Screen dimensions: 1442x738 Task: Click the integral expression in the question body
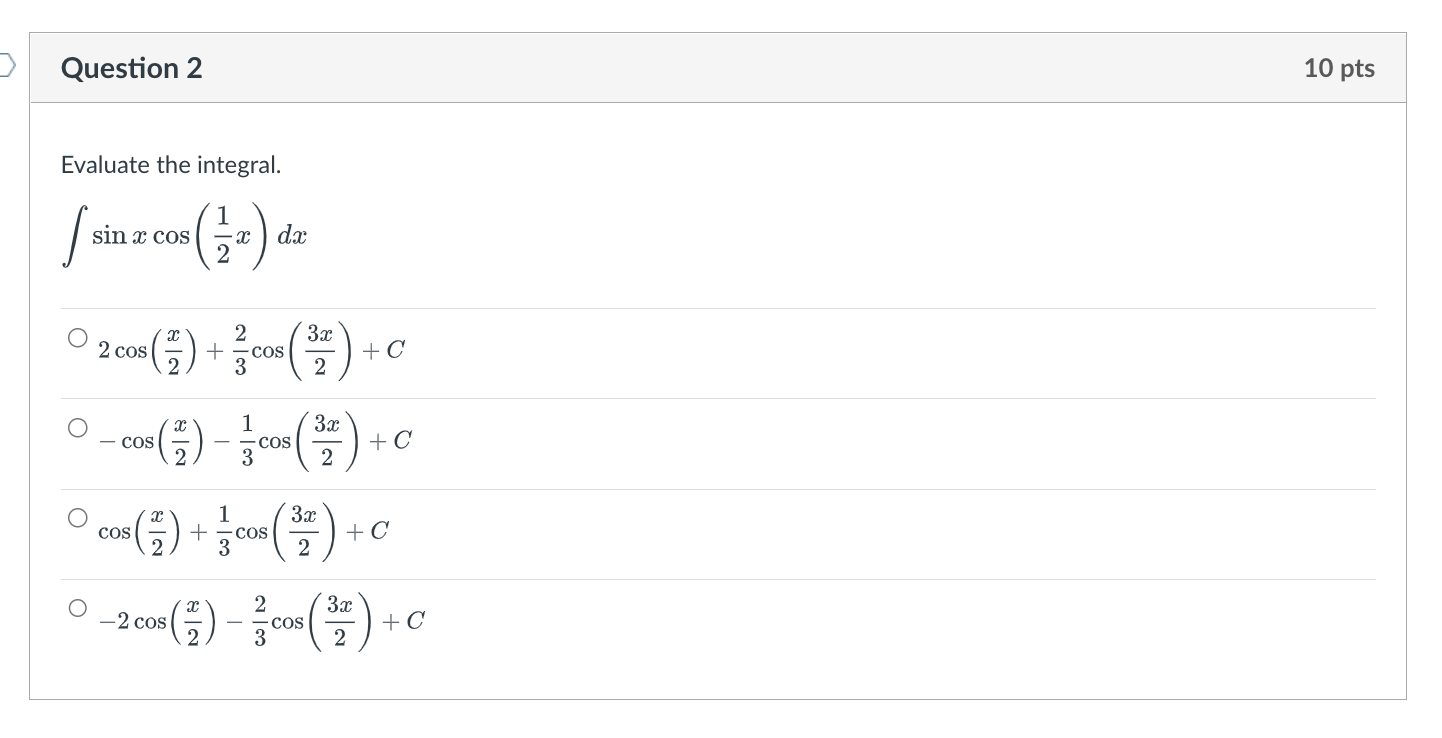[183, 235]
